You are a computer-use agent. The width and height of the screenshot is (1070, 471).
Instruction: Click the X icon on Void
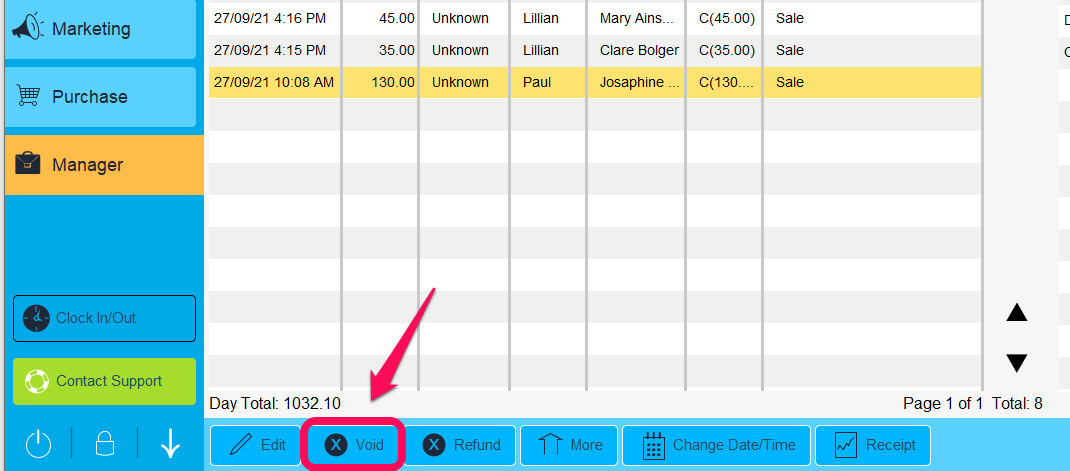tap(335, 445)
